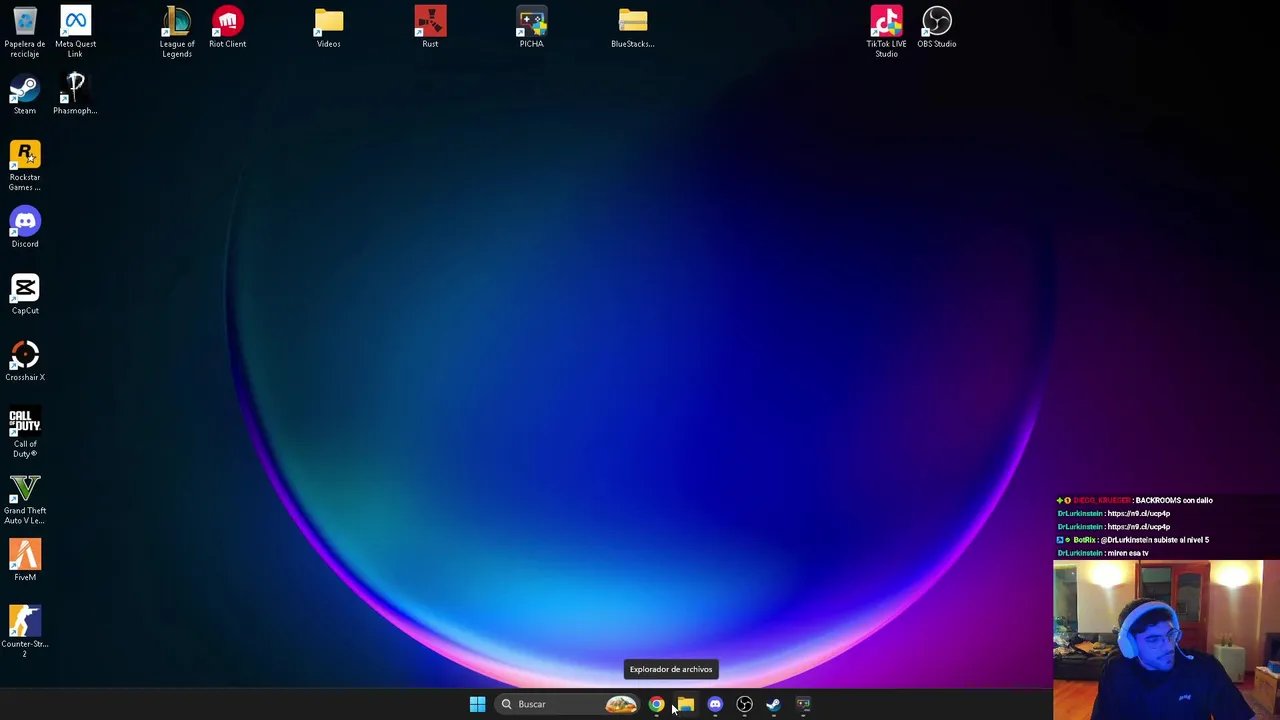Image resolution: width=1280 pixels, height=720 pixels.
Task: Open Google Chrome from the taskbar
Action: click(x=656, y=704)
